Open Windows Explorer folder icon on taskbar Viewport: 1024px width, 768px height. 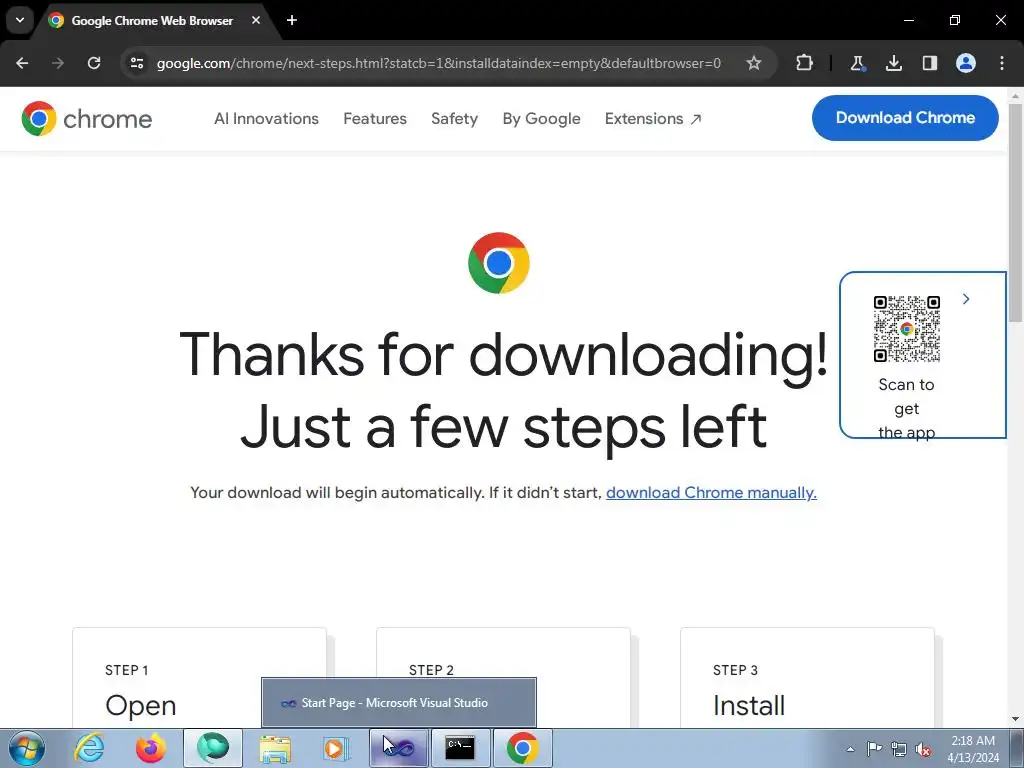275,748
